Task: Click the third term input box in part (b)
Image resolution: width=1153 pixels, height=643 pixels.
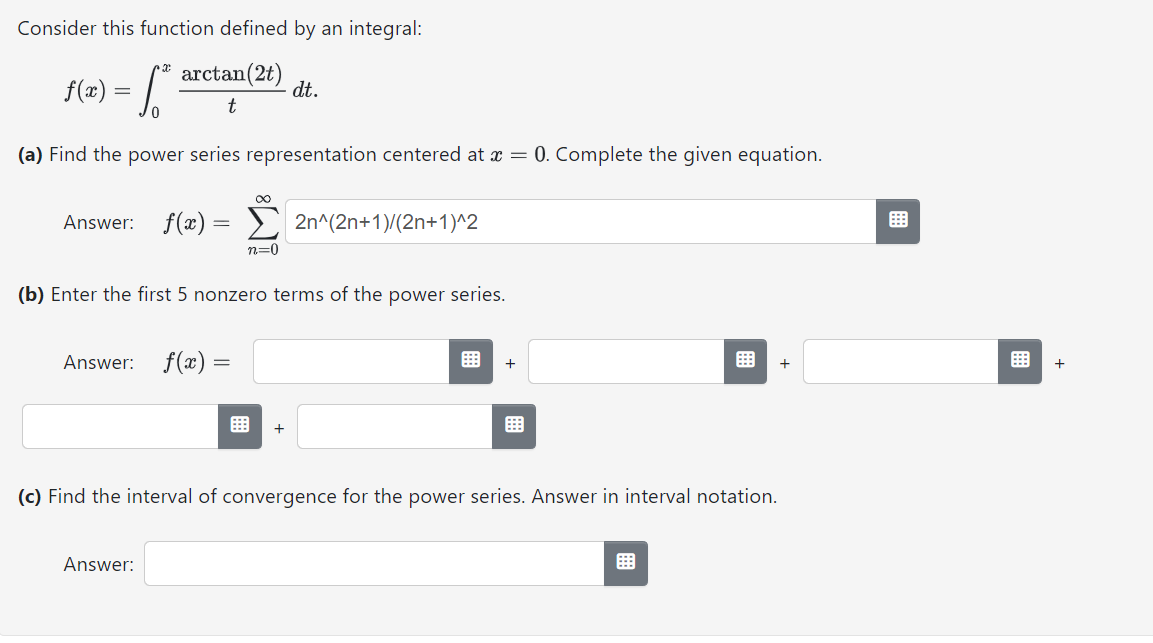Action: coord(897,361)
